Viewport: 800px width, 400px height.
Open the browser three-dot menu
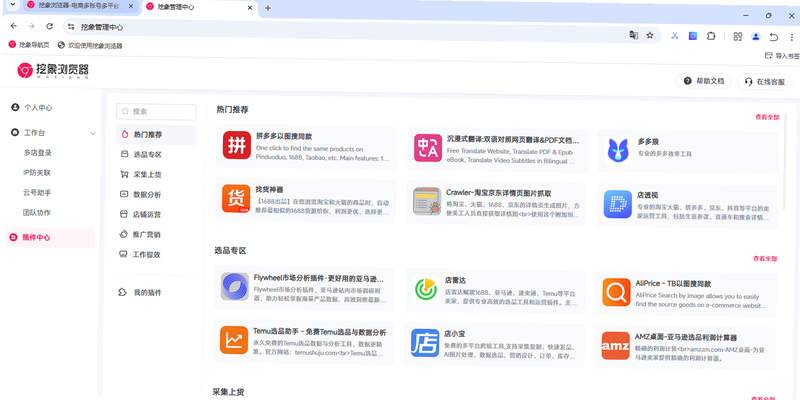pos(791,37)
